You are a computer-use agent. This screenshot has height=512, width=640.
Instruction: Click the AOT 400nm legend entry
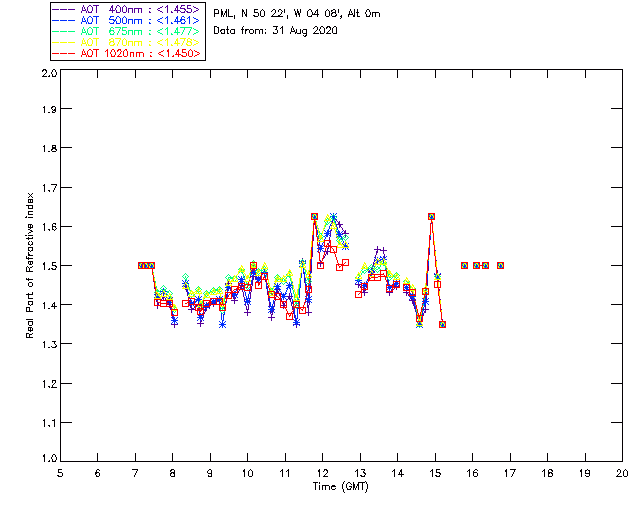(127, 9)
